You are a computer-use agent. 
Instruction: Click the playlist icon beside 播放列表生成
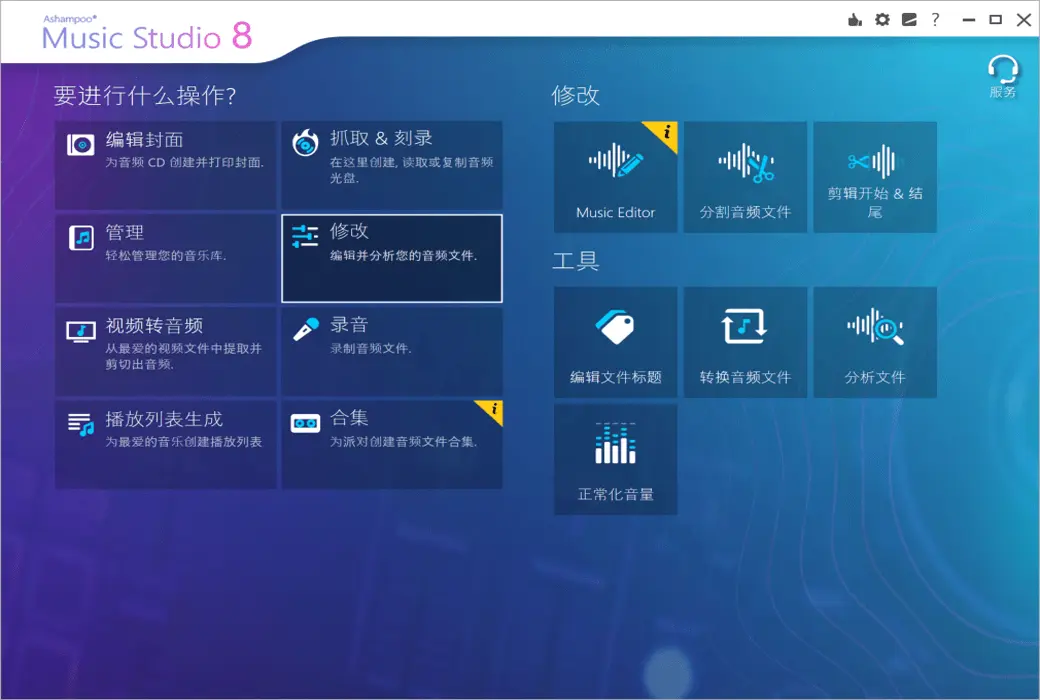81,425
